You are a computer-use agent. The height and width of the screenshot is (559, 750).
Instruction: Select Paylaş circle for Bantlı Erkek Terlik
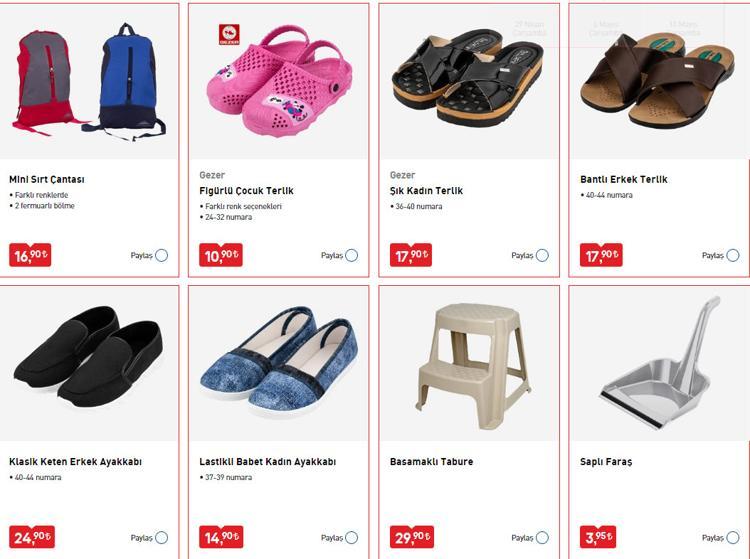point(732,255)
